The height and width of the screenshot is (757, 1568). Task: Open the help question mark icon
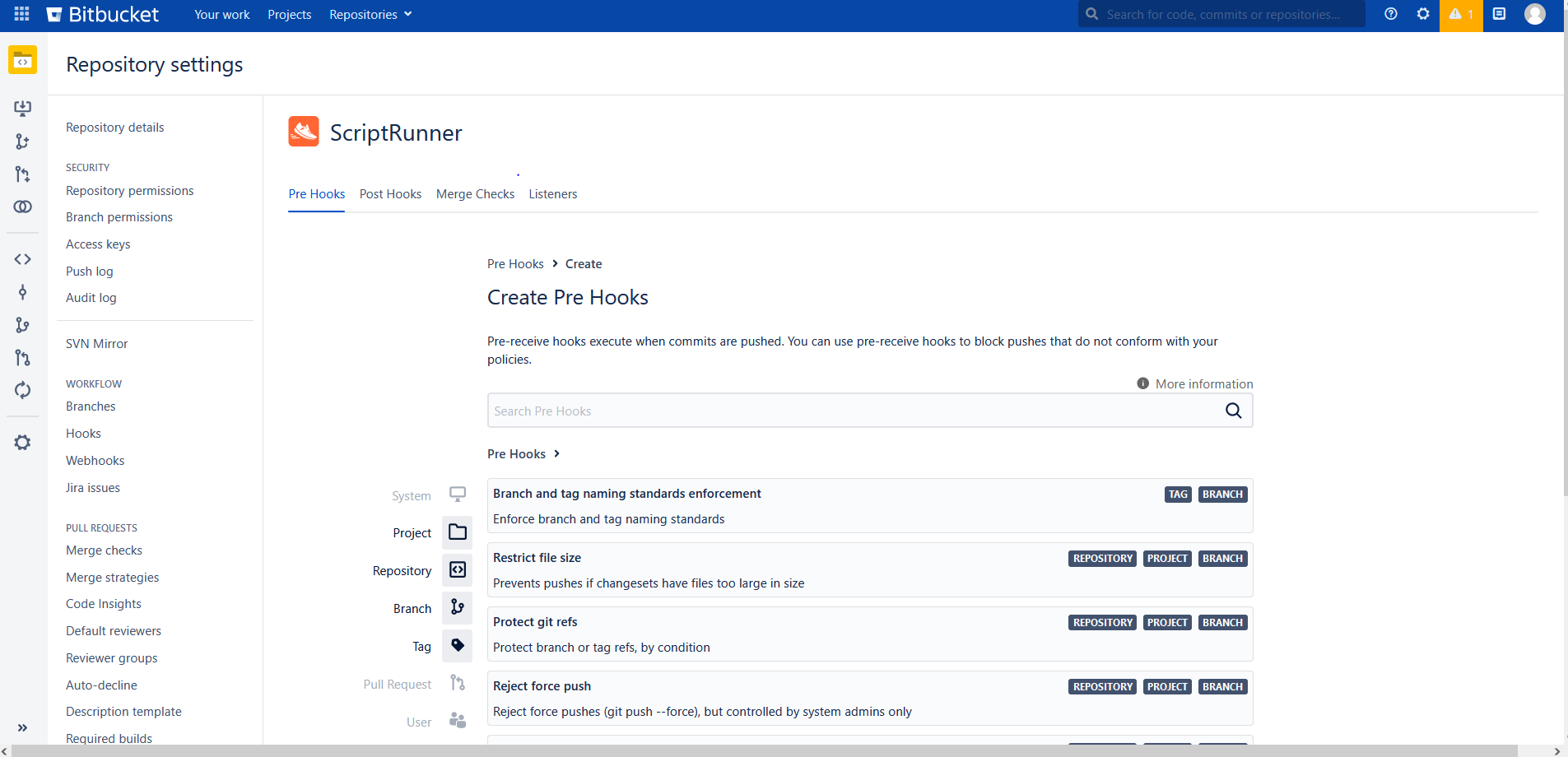coord(1390,14)
